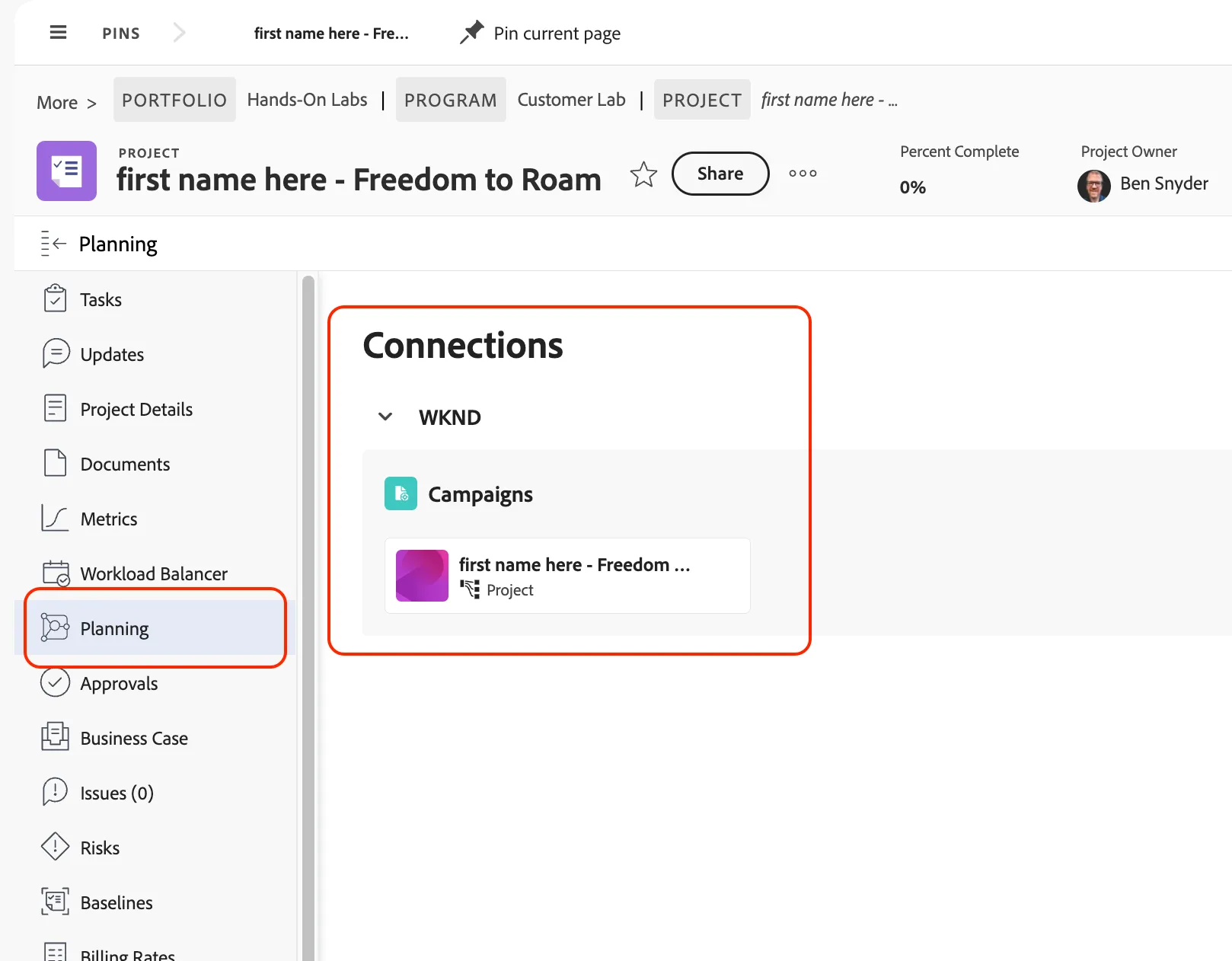Open the Project Details section label
The image size is (1232, 961).
136,410
